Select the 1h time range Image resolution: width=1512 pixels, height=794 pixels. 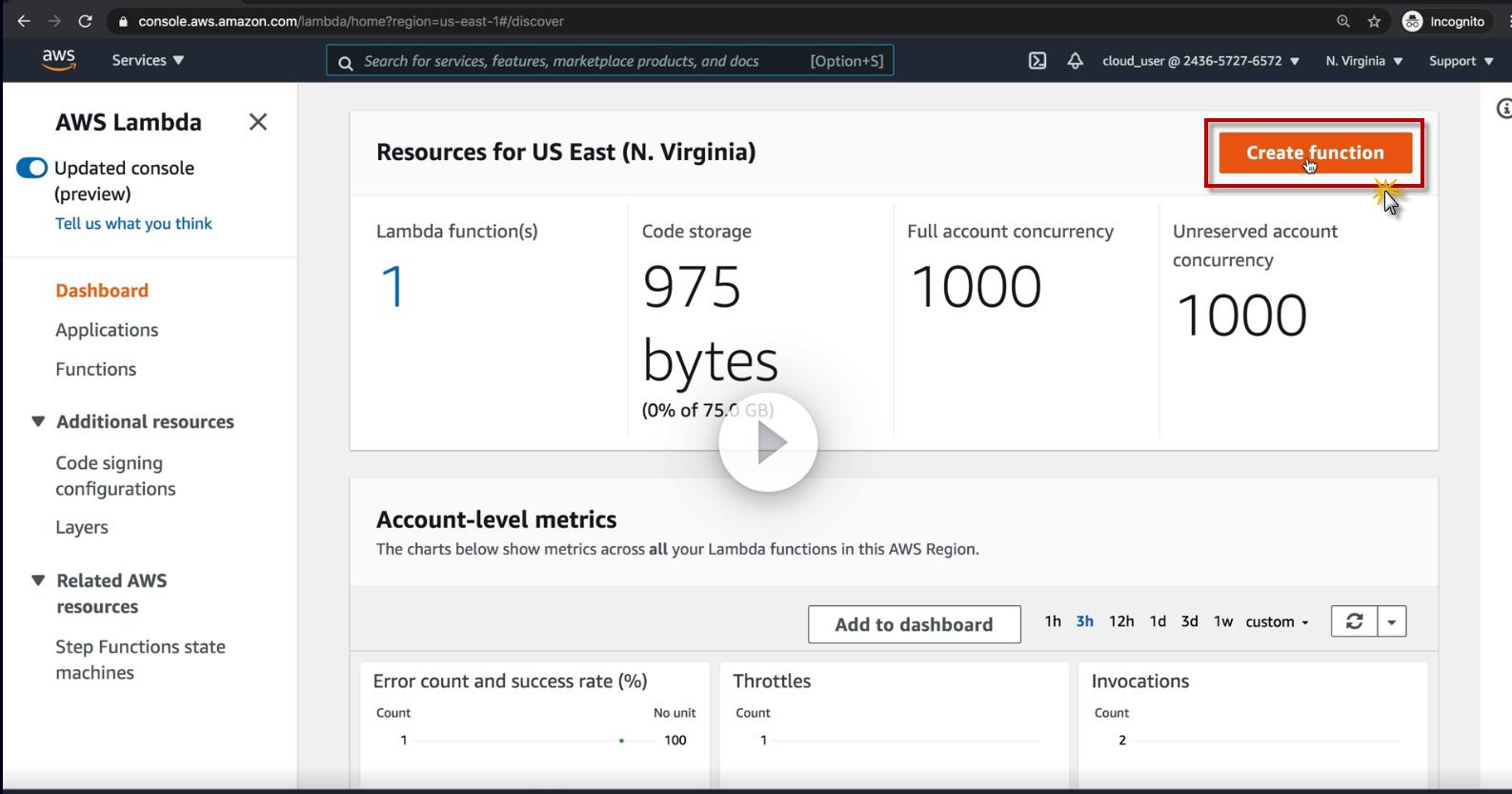(x=1052, y=621)
